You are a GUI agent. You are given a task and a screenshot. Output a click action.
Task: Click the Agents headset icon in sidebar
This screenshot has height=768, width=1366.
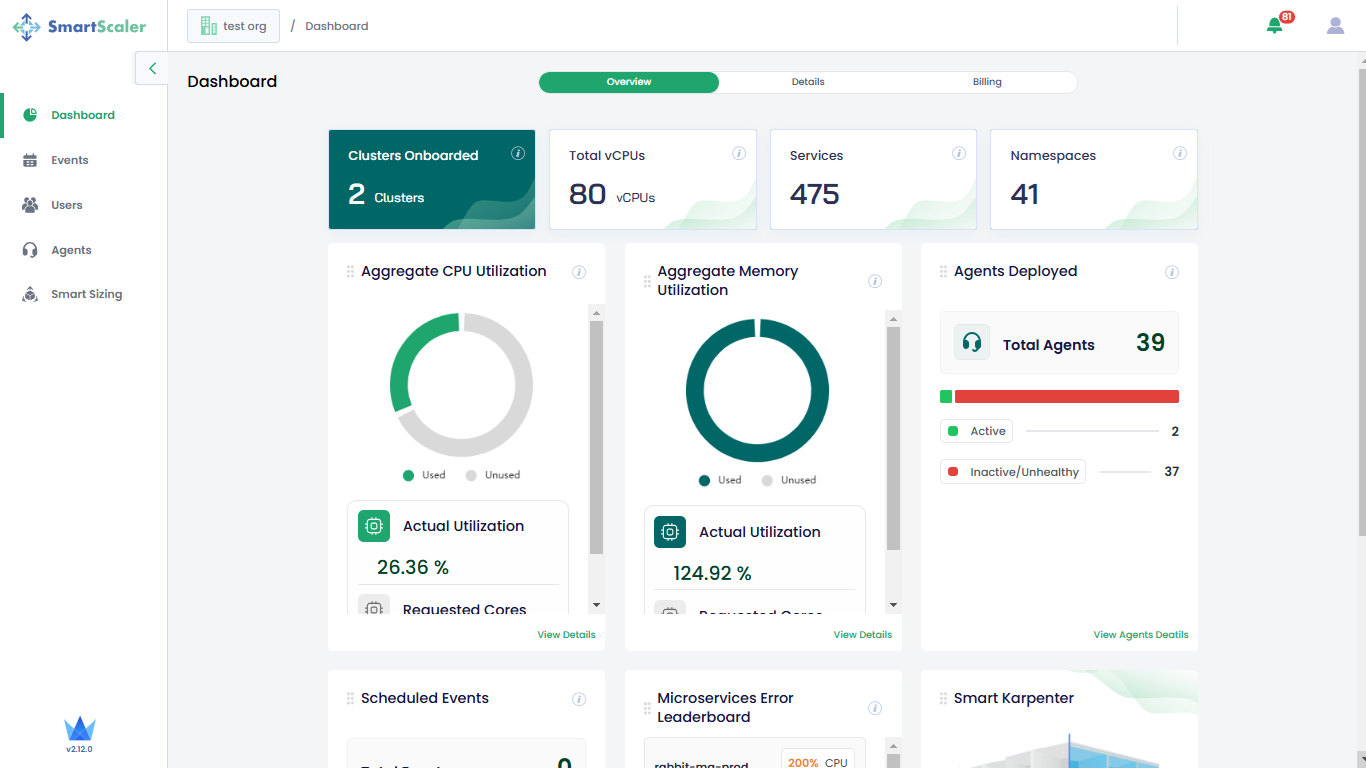pyautogui.click(x=30, y=250)
